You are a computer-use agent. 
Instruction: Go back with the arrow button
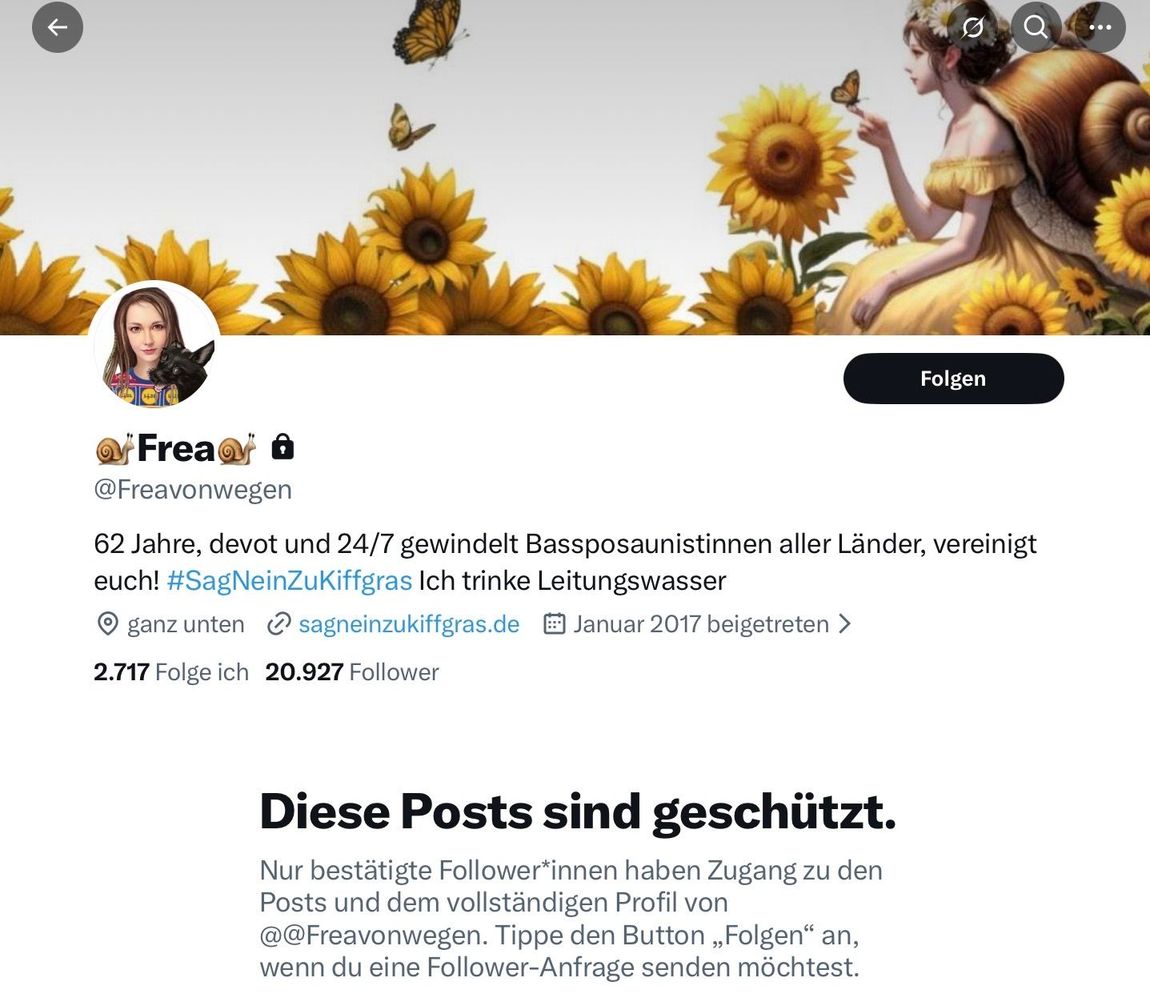pos(57,27)
